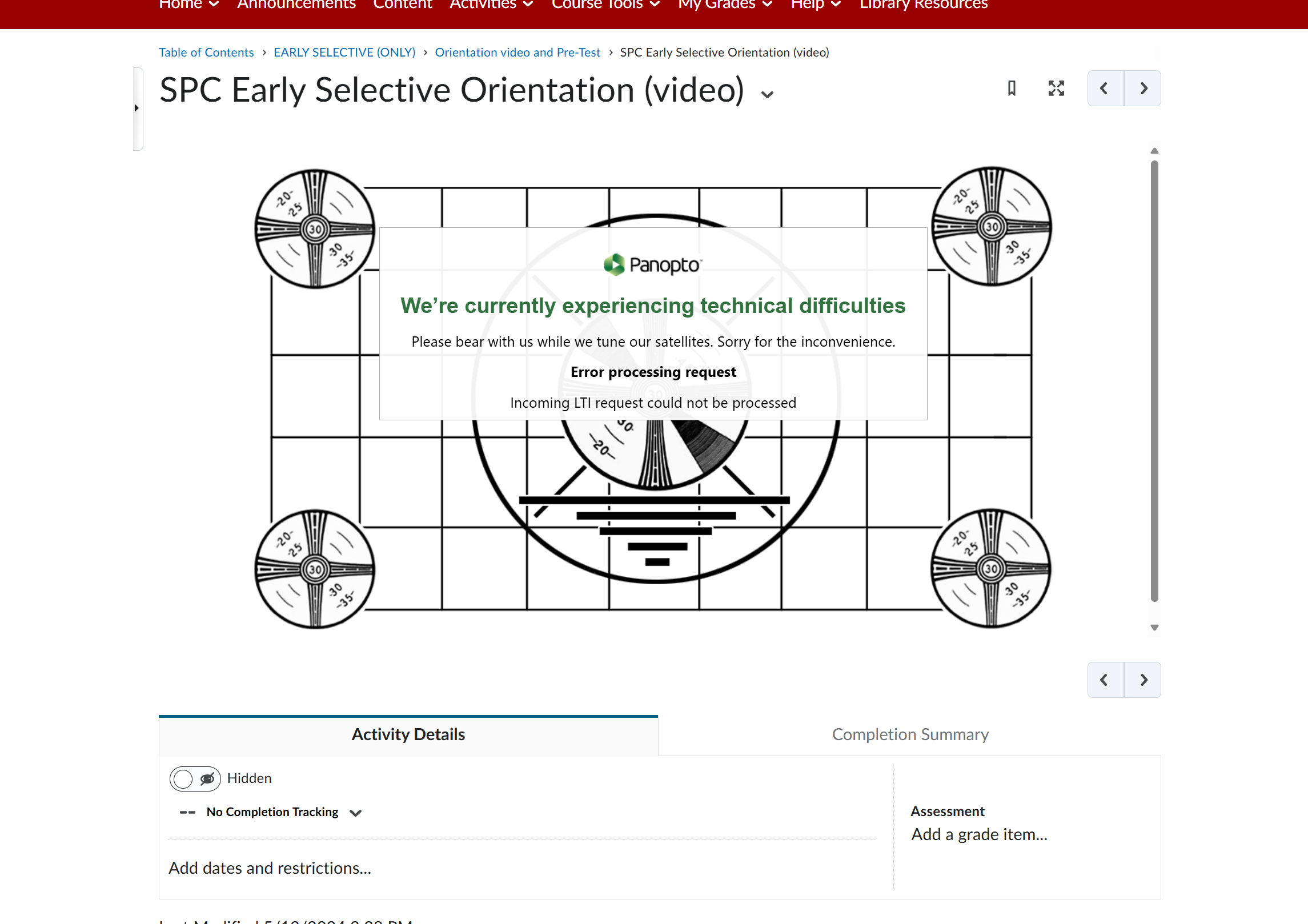Viewport: 1308px width, 924px height.
Task: Open the EARLY SELECTIVE (ONLY) breadcrumb
Action: (344, 53)
